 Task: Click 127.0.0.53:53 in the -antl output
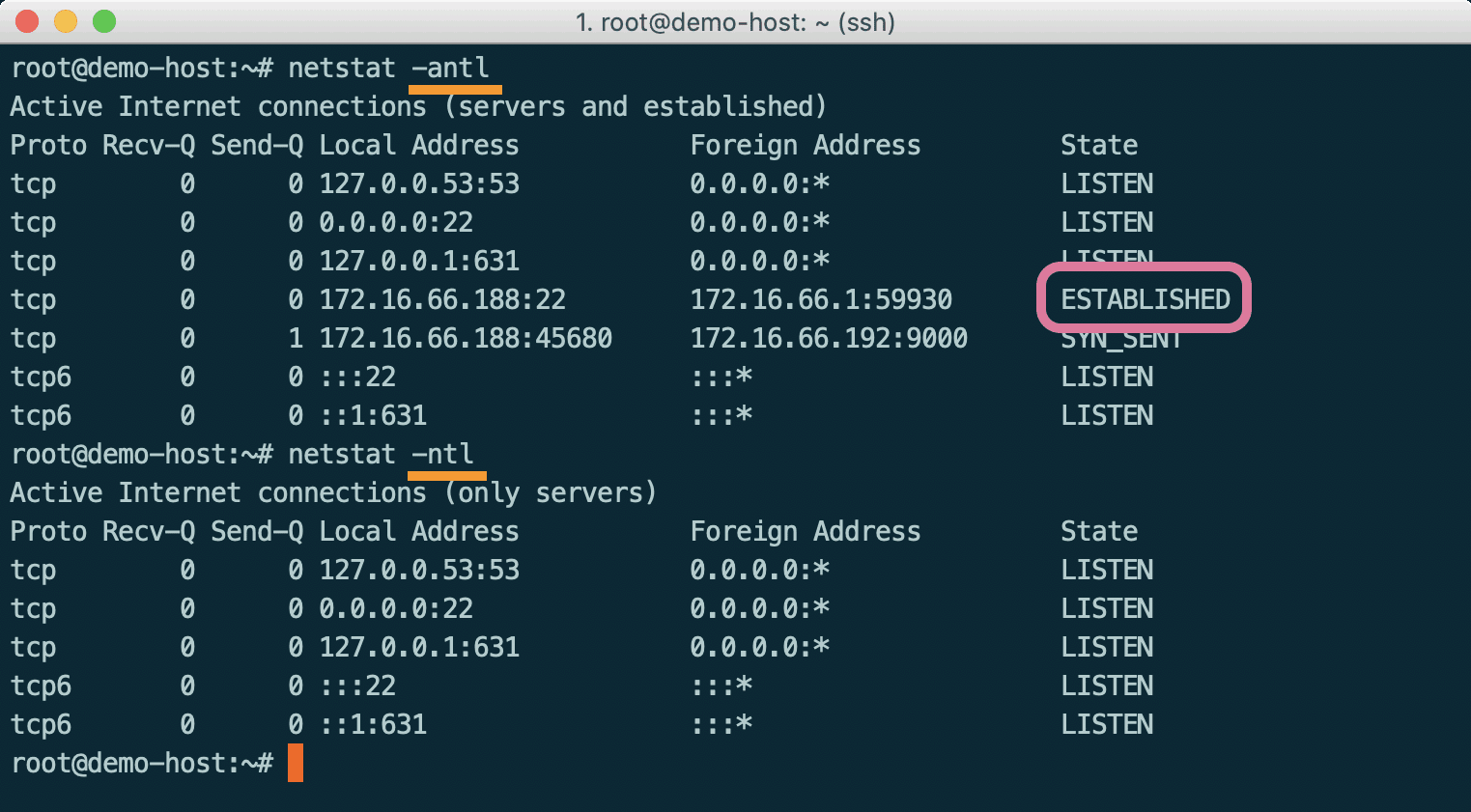tap(419, 184)
